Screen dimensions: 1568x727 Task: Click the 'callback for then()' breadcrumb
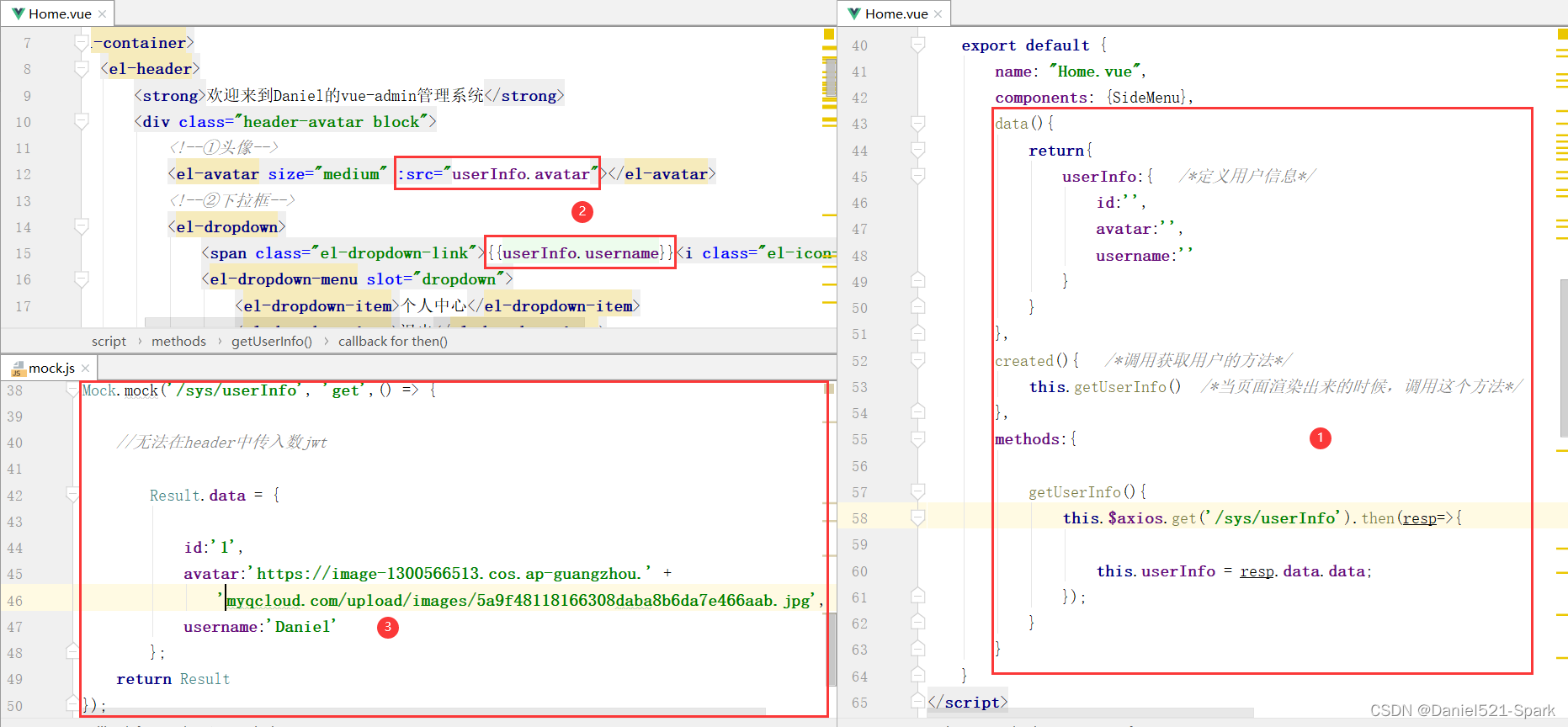point(393,342)
